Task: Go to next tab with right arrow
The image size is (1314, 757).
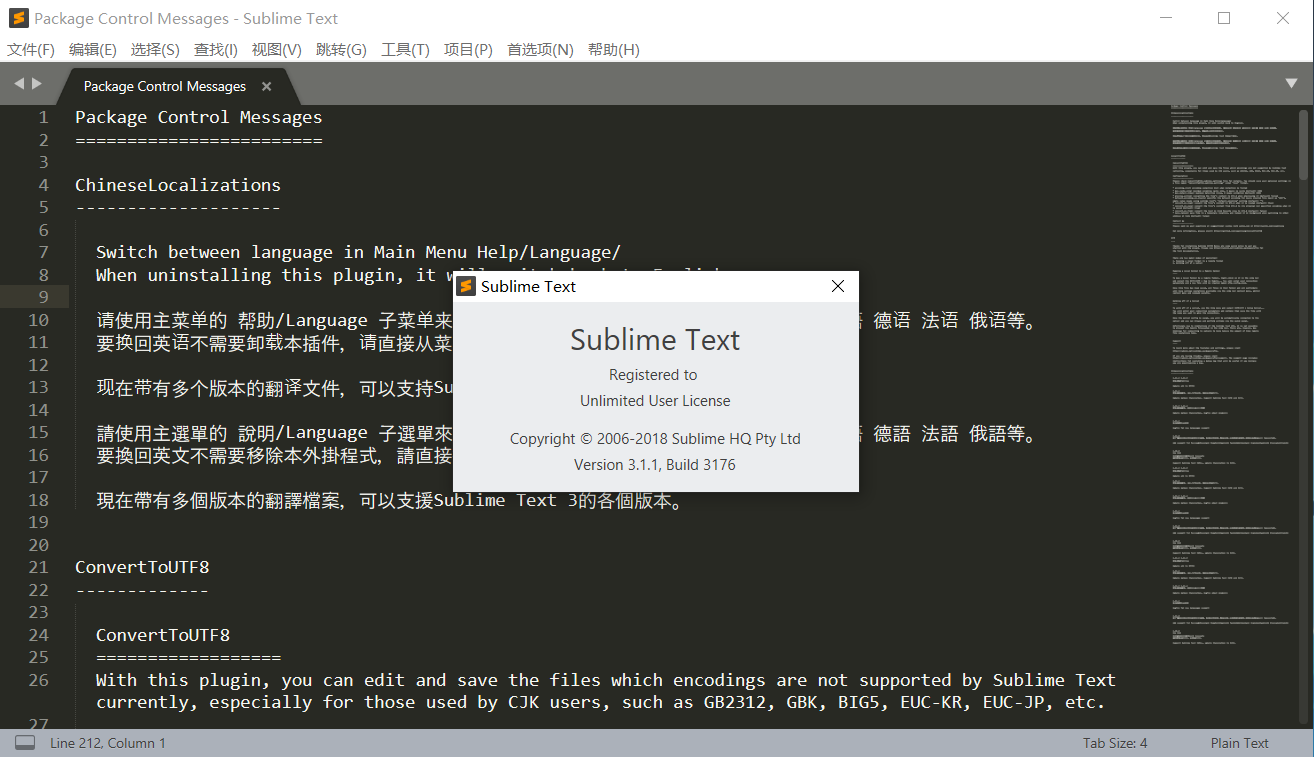Action: (x=37, y=84)
